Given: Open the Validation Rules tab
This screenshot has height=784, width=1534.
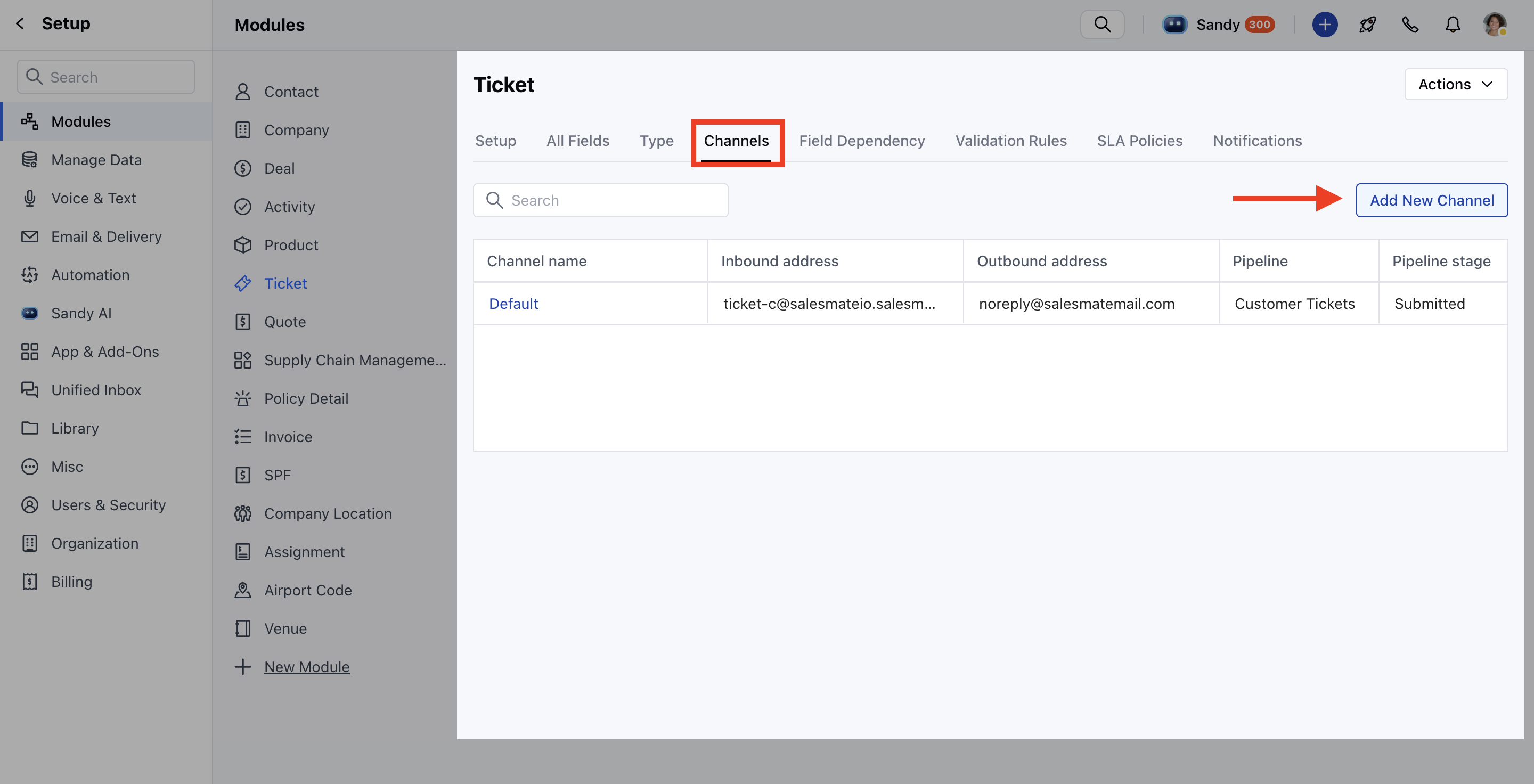Looking at the screenshot, I should 1011,141.
